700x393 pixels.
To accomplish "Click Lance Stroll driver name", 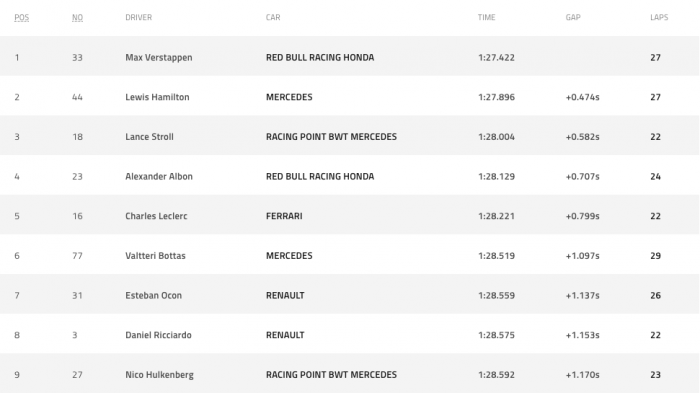I will (149, 137).
